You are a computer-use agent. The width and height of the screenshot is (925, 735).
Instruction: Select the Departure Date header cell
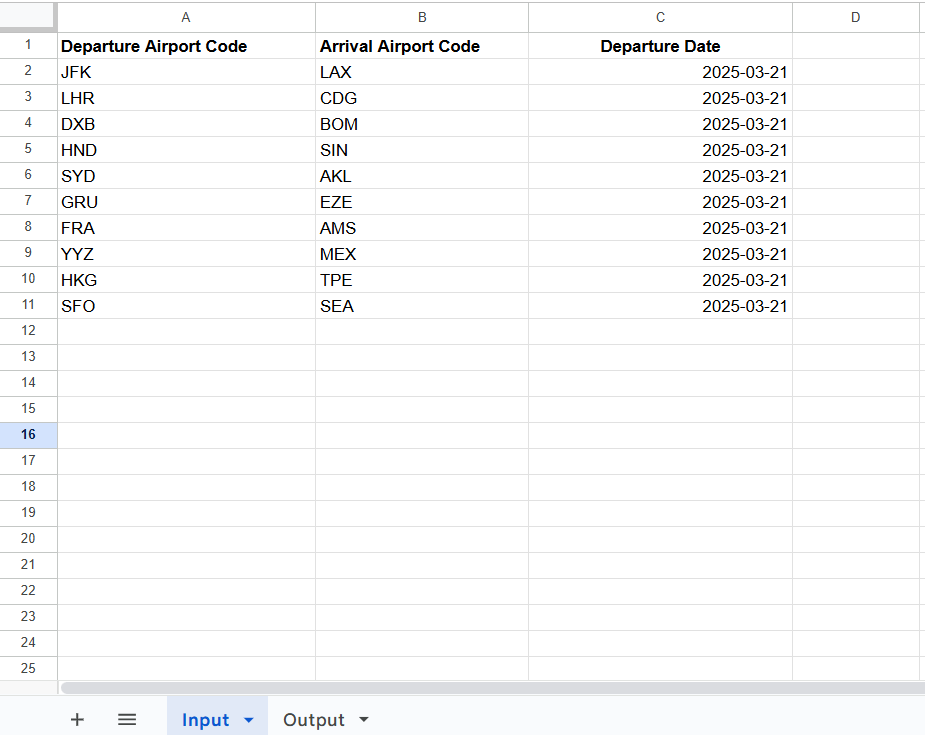pos(660,46)
